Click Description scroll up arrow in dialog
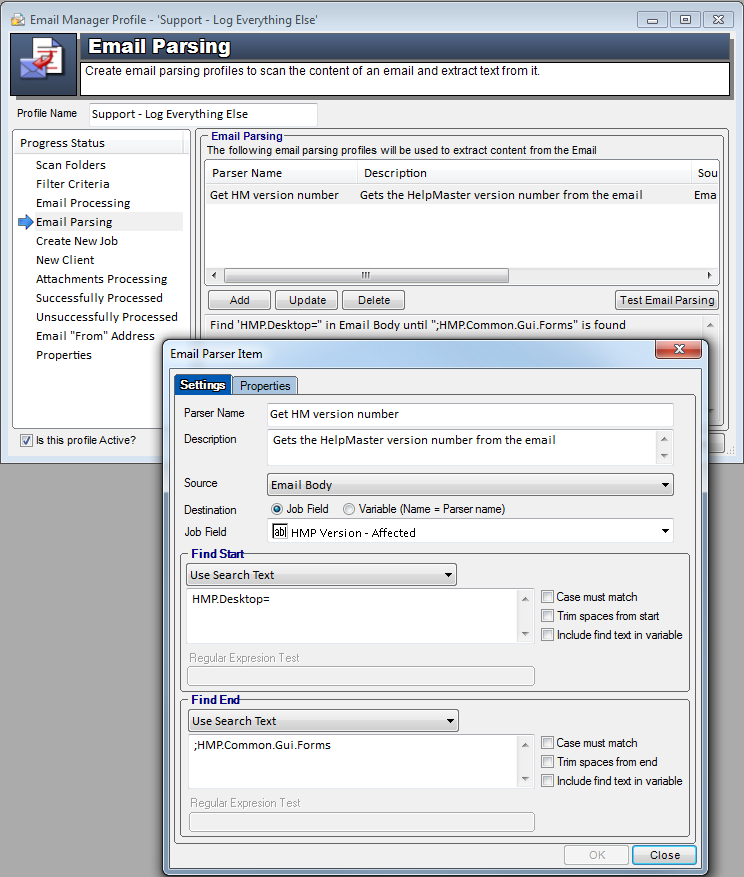The image size is (744, 877). pyautogui.click(x=664, y=439)
